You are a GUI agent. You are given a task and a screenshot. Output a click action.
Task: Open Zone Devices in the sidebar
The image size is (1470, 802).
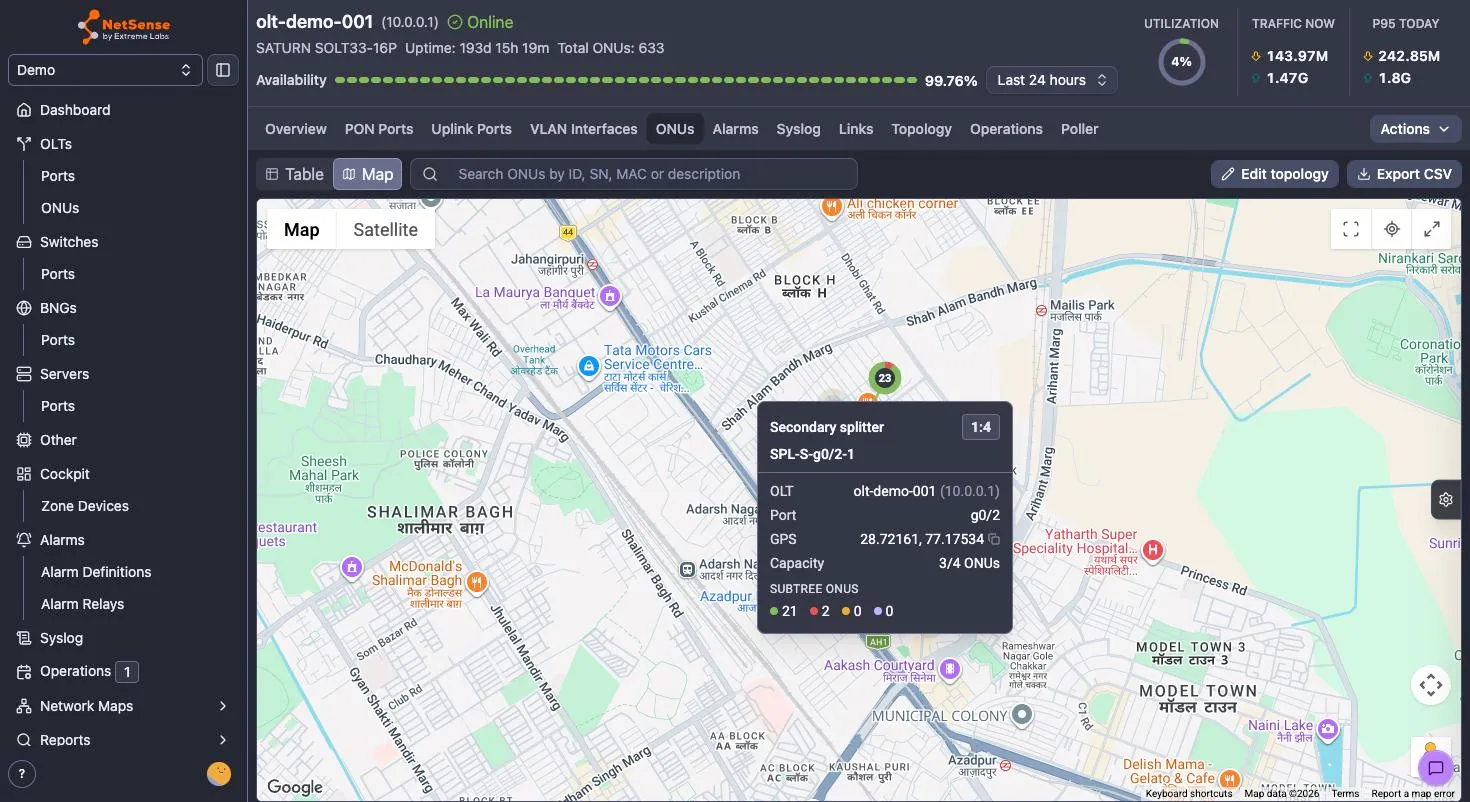[85, 506]
